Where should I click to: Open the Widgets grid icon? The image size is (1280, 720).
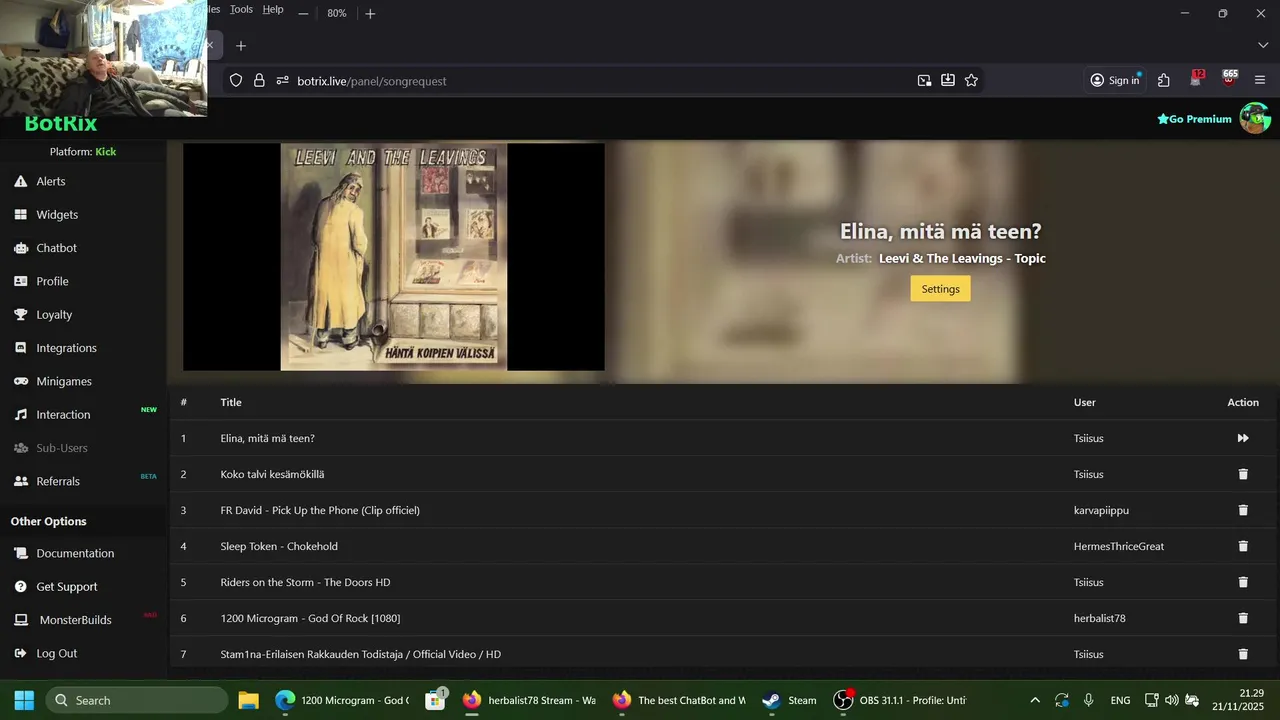coord(20,214)
